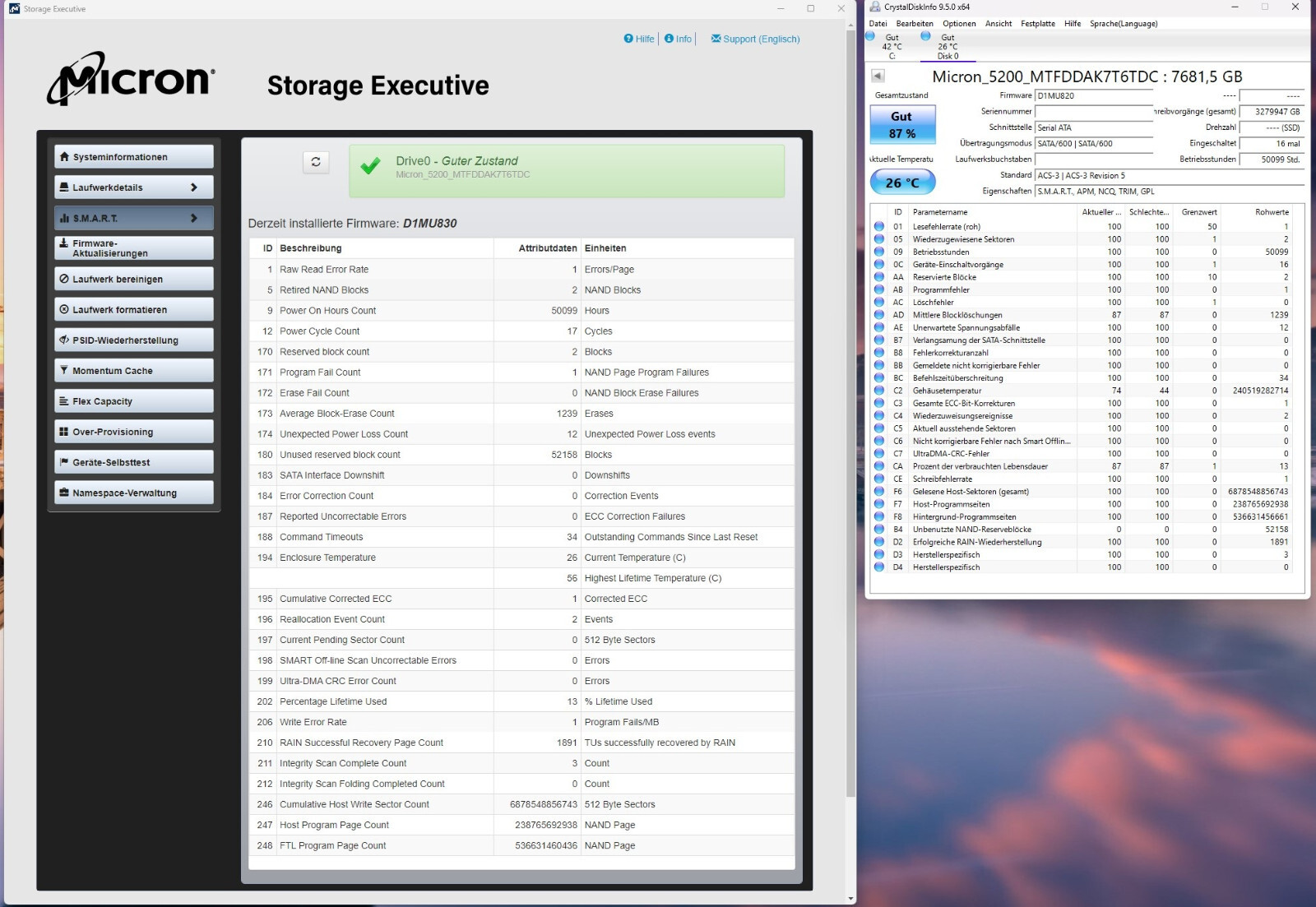Select the Power On Hours Count row
Screen dimensions: 1316x907
click(521, 311)
